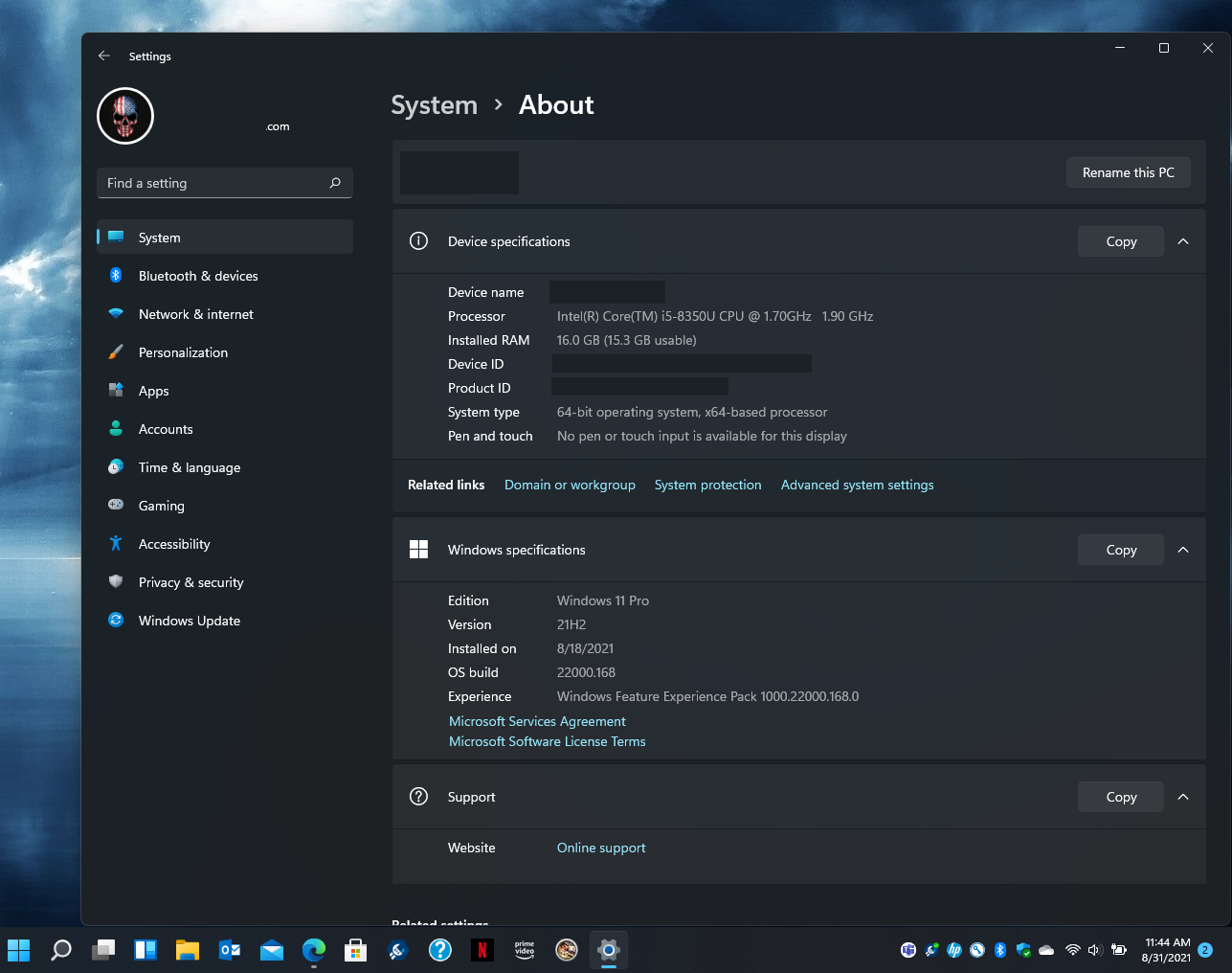The height and width of the screenshot is (973, 1232).
Task: Click the Gaming controller icon
Action: [116, 505]
